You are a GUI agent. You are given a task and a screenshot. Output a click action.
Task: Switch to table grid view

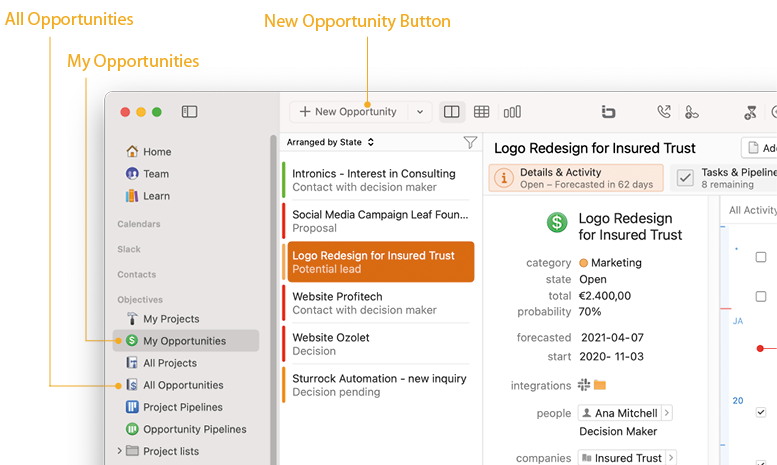click(x=481, y=112)
